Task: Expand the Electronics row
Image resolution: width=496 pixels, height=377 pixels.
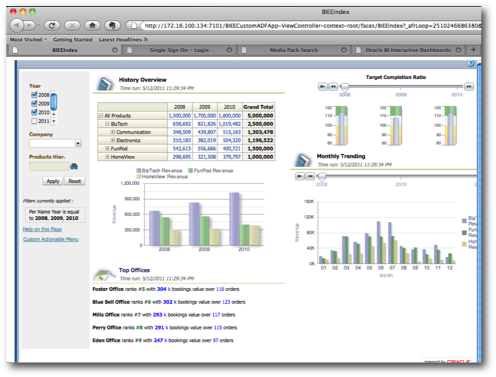Action: click(x=113, y=140)
